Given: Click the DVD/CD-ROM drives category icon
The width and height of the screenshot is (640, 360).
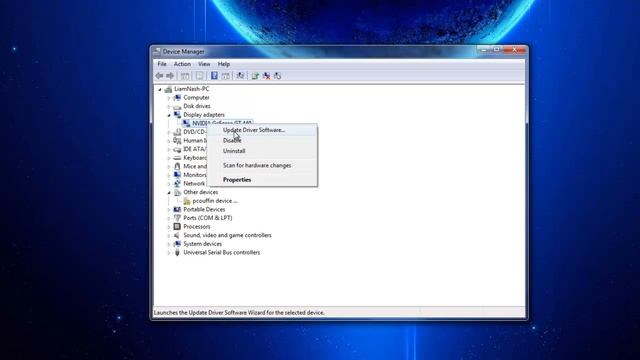Looking at the screenshot, I should (177, 132).
